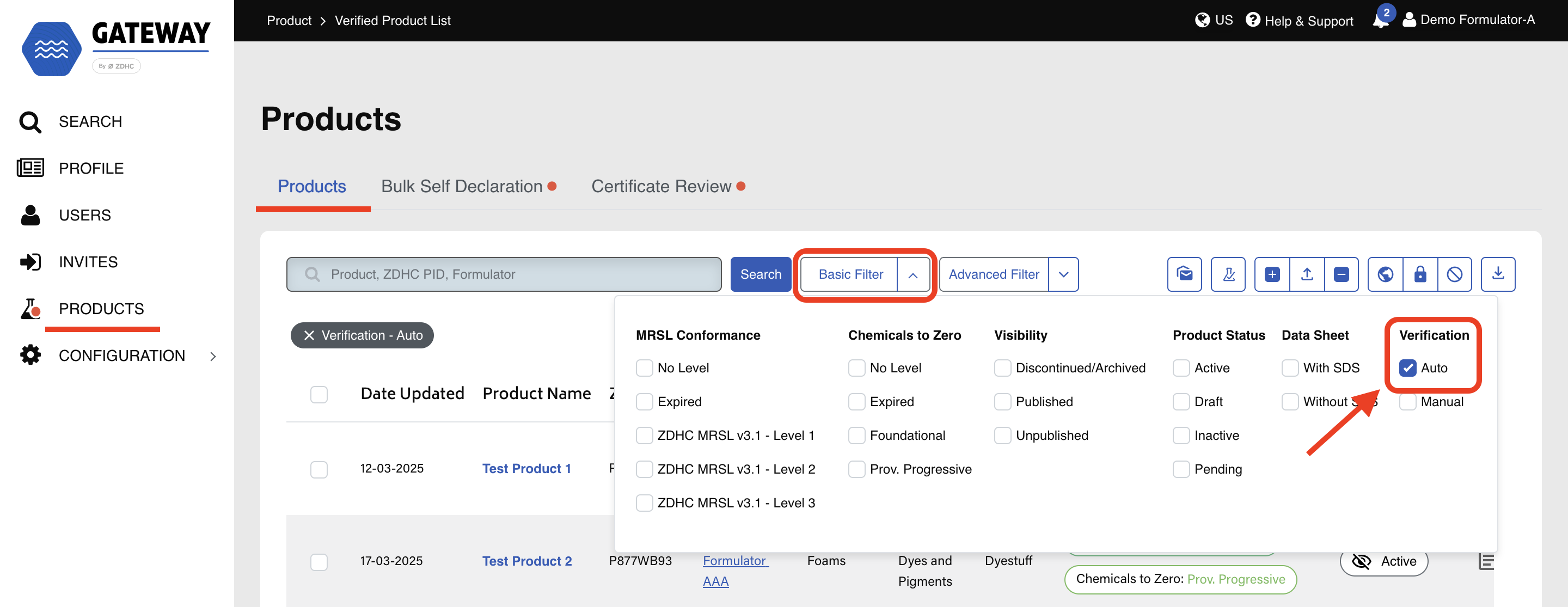Click the upload arrow toolbar icon
This screenshot has height=607, width=1568.
pyautogui.click(x=1306, y=274)
